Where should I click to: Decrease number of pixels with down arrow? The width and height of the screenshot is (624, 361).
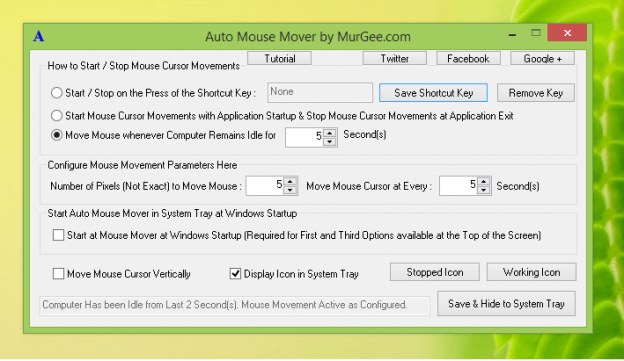[291, 190]
